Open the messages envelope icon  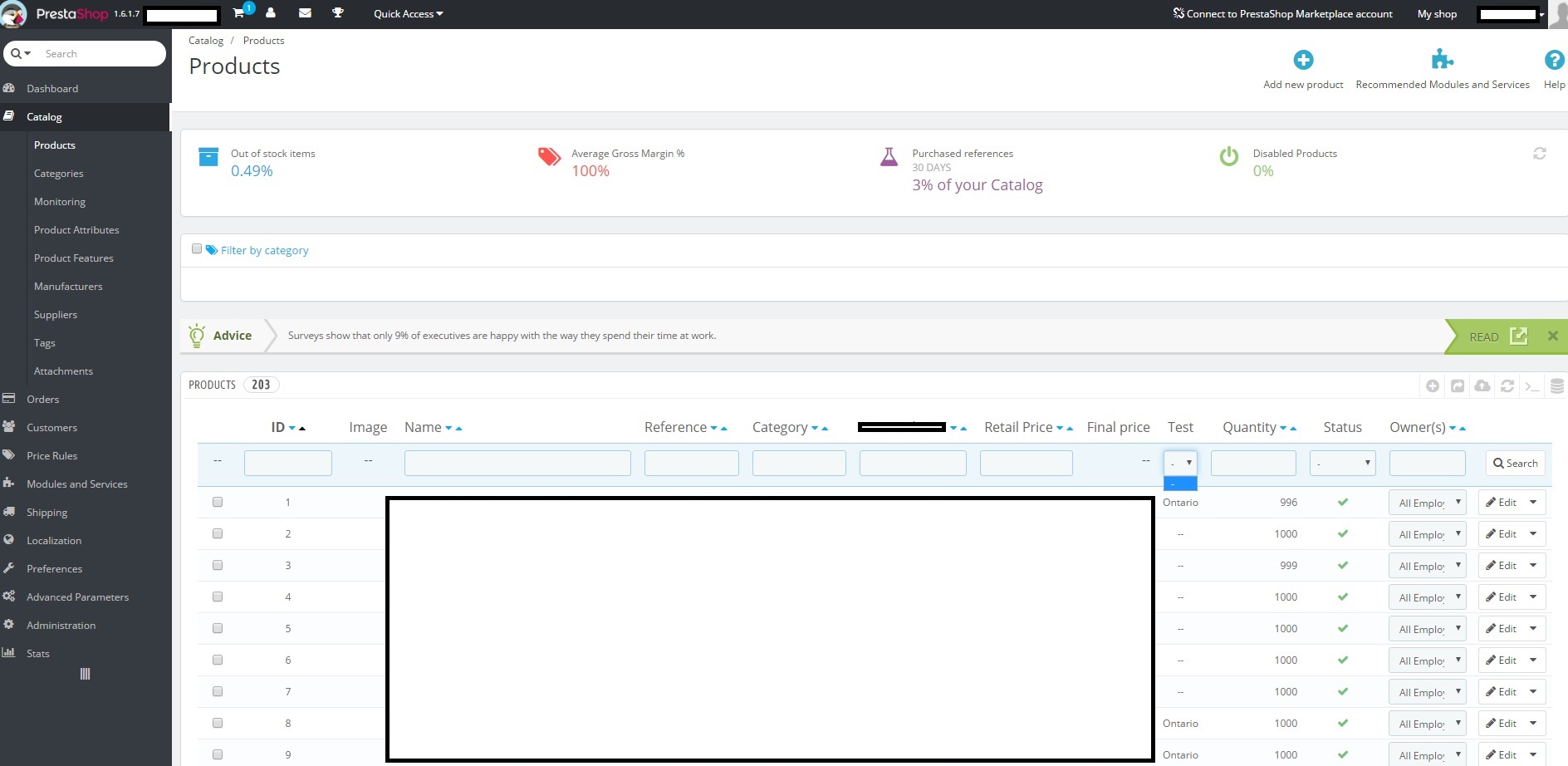pyautogui.click(x=305, y=12)
